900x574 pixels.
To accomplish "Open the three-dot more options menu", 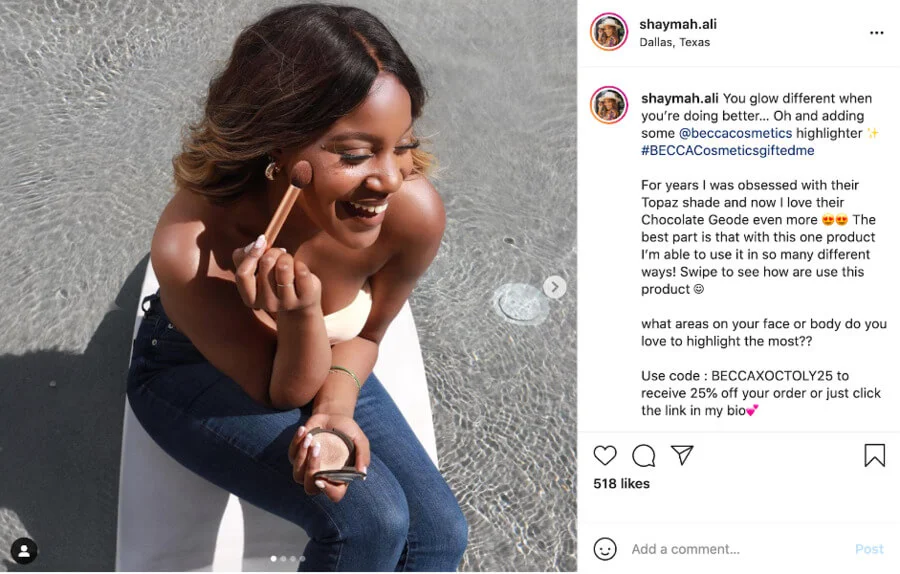I will point(876,33).
